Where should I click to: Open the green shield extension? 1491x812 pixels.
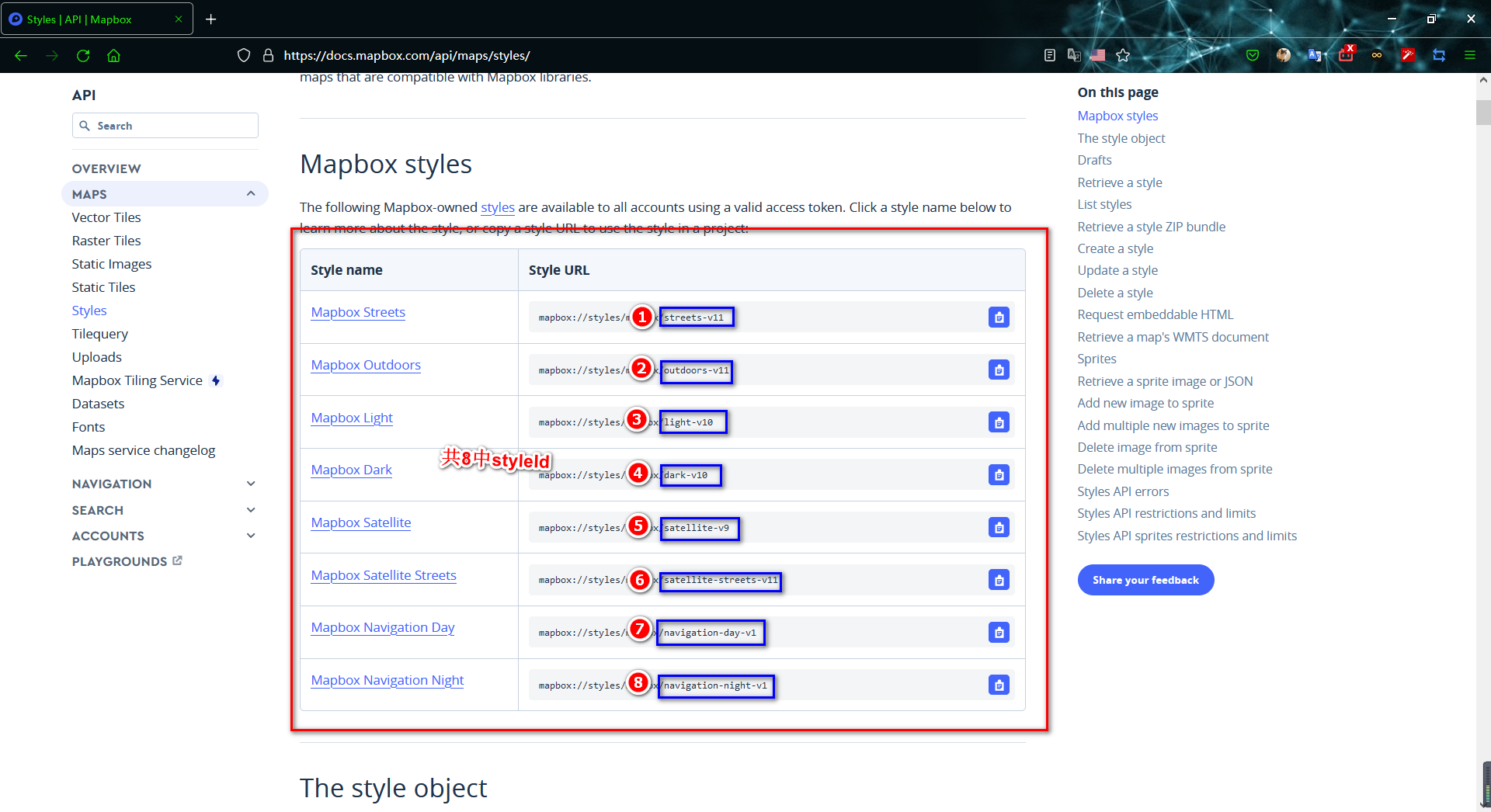(1253, 55)
